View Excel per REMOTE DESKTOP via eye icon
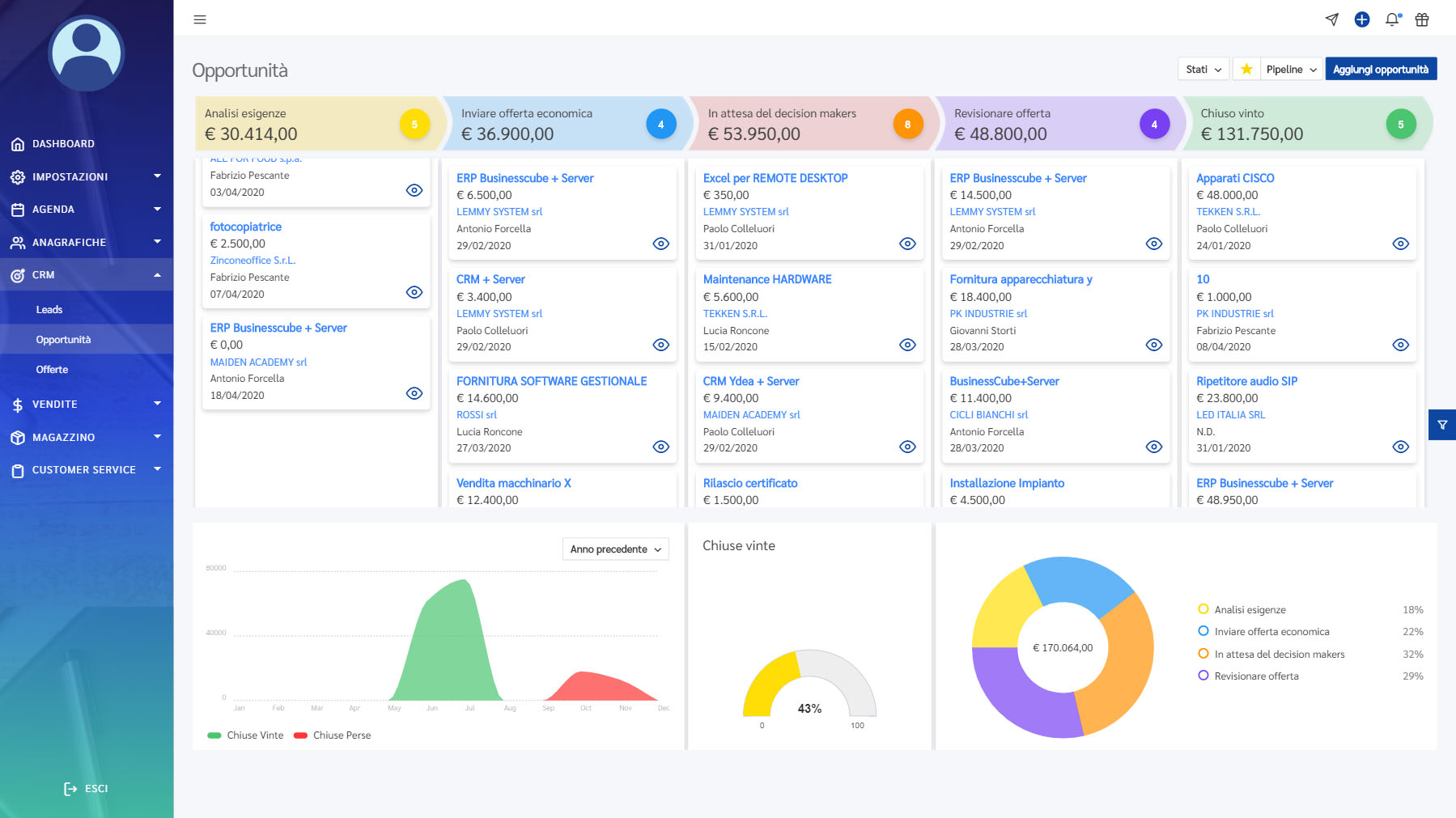The width and height of the screenshot is (1456, 818). [908, 244]
